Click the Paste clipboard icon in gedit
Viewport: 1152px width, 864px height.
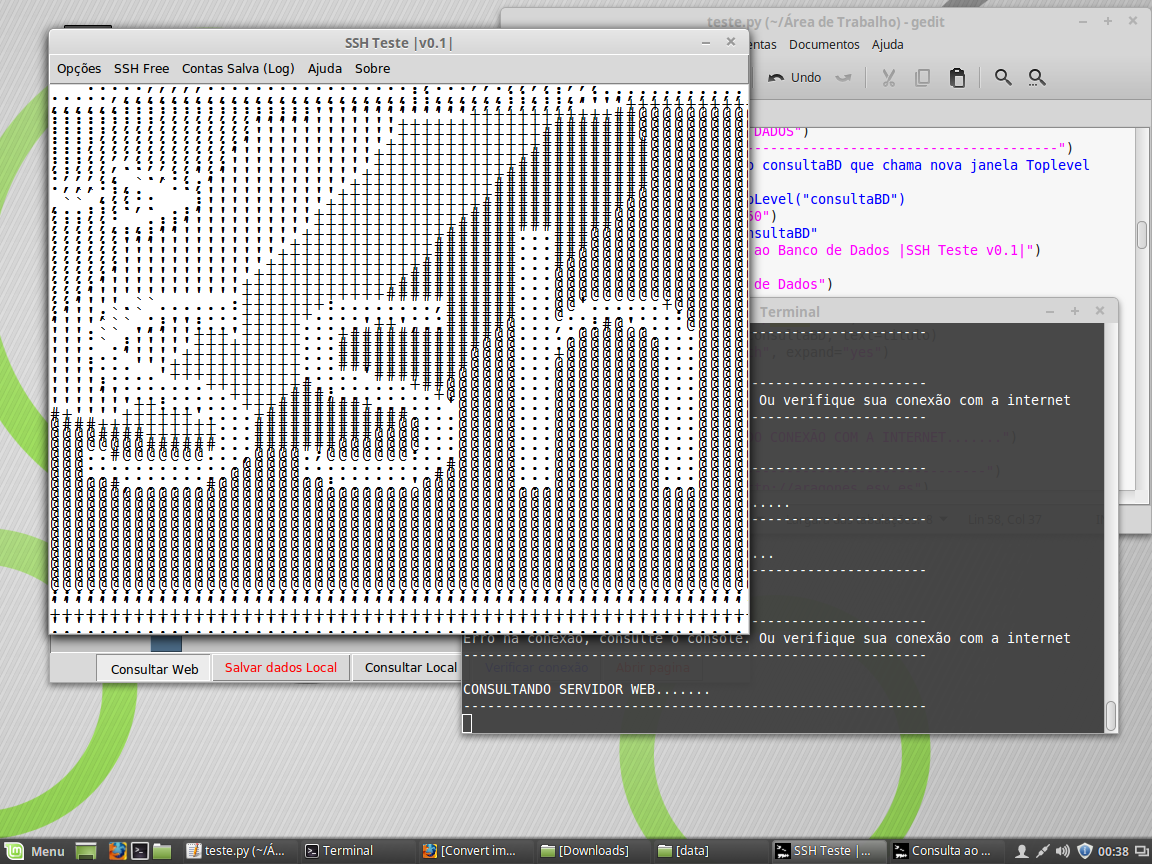click(957, 78)
